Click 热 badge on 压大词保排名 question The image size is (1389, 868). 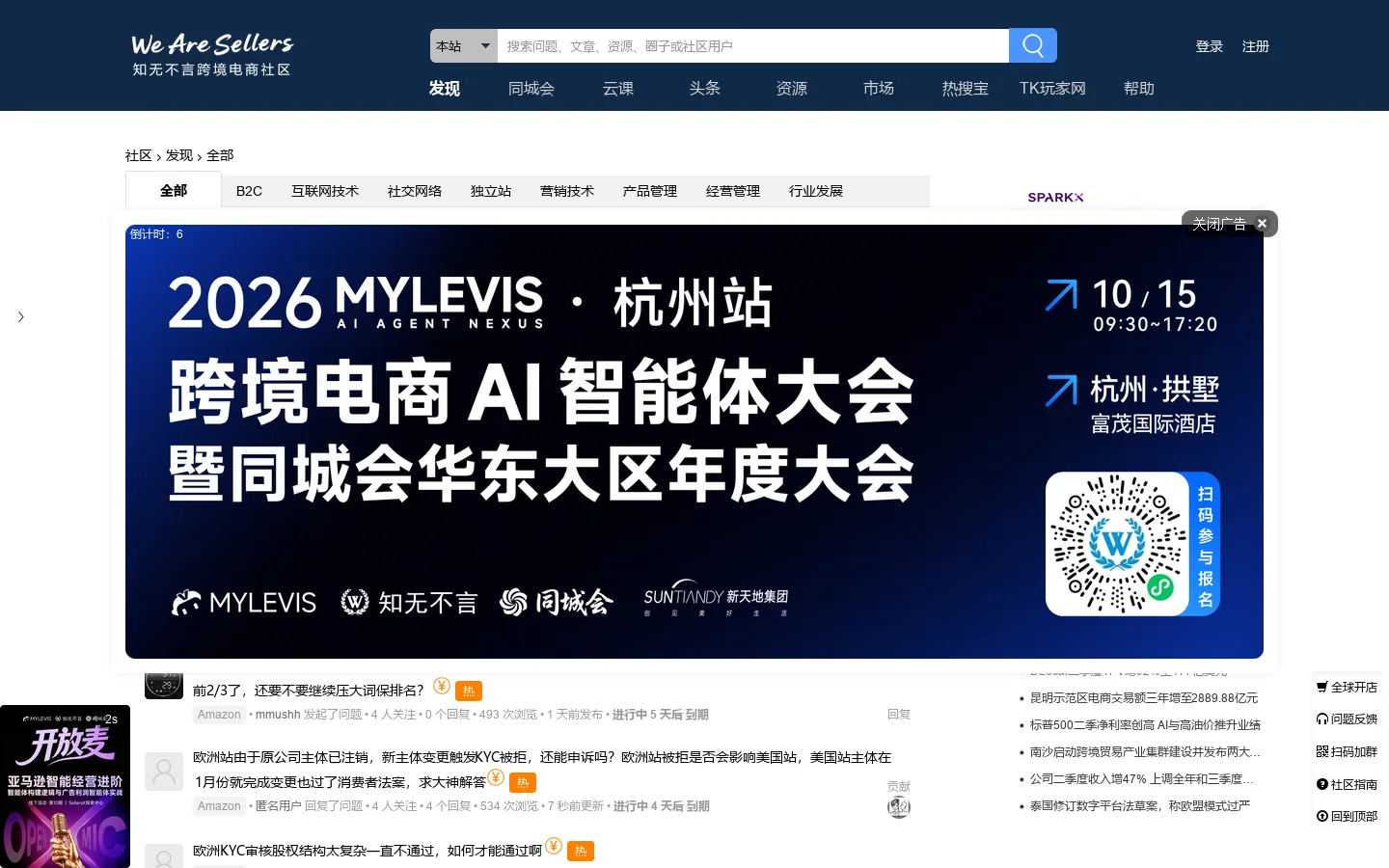click(469, 691)
